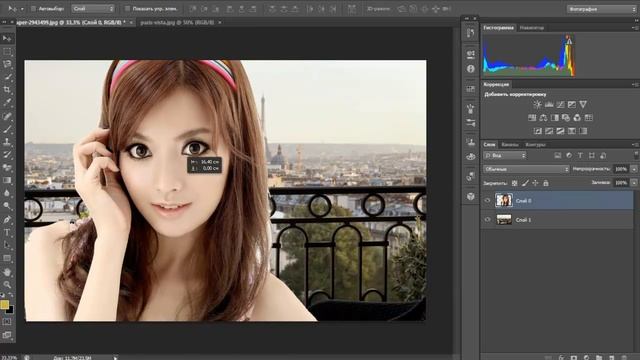The width and height of the screenshot is (640, 360).
Task: Click the Заливка 100% field
Action: 622,183
